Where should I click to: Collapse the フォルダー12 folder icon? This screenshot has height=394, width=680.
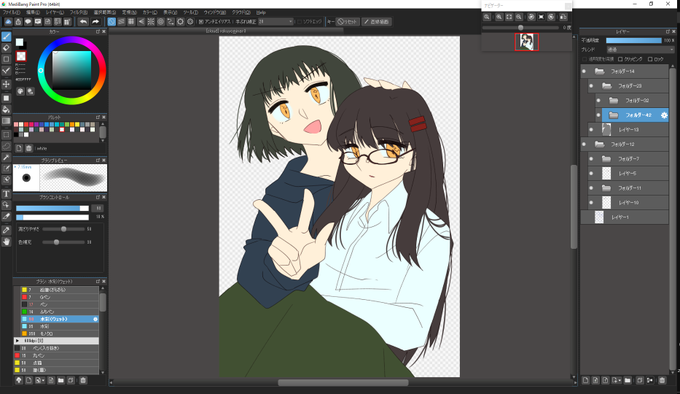599,144
